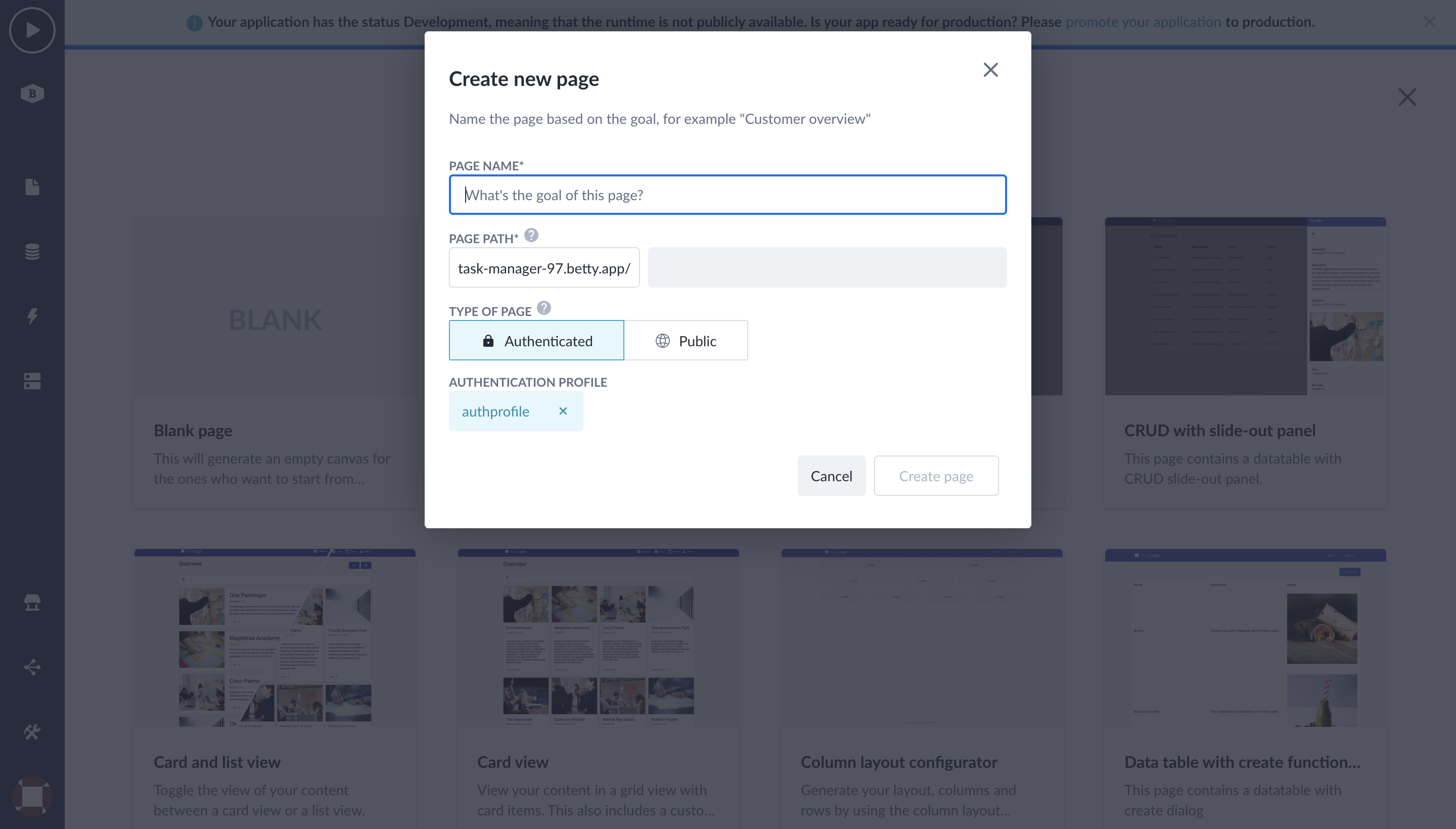Viewport: 1456px width, 829px height.
Task: Enter a name in PAGE NAME field
Action: pos(728,195)
